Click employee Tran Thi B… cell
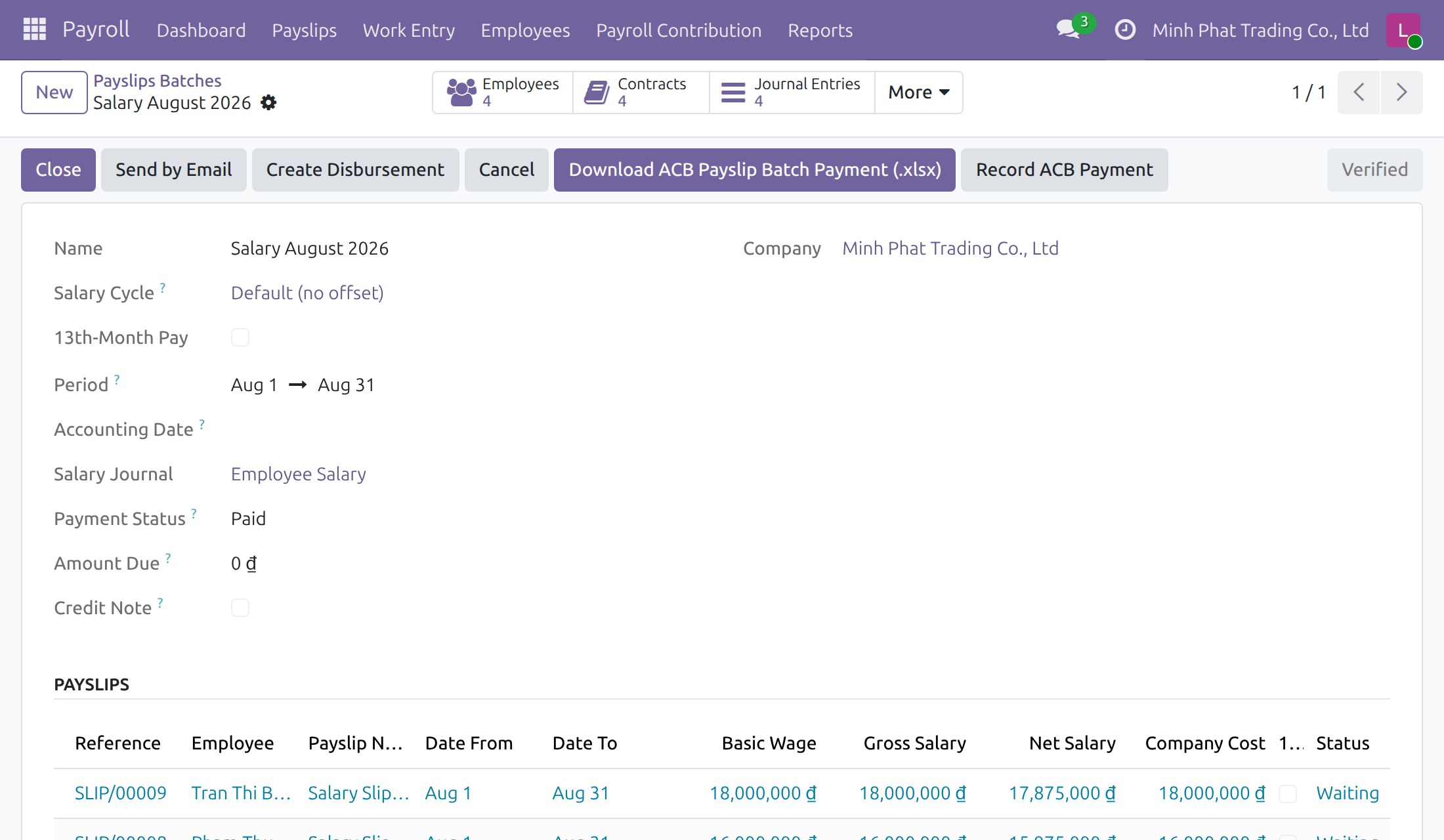The image size is (1444, 840). [x=242, y=793]
